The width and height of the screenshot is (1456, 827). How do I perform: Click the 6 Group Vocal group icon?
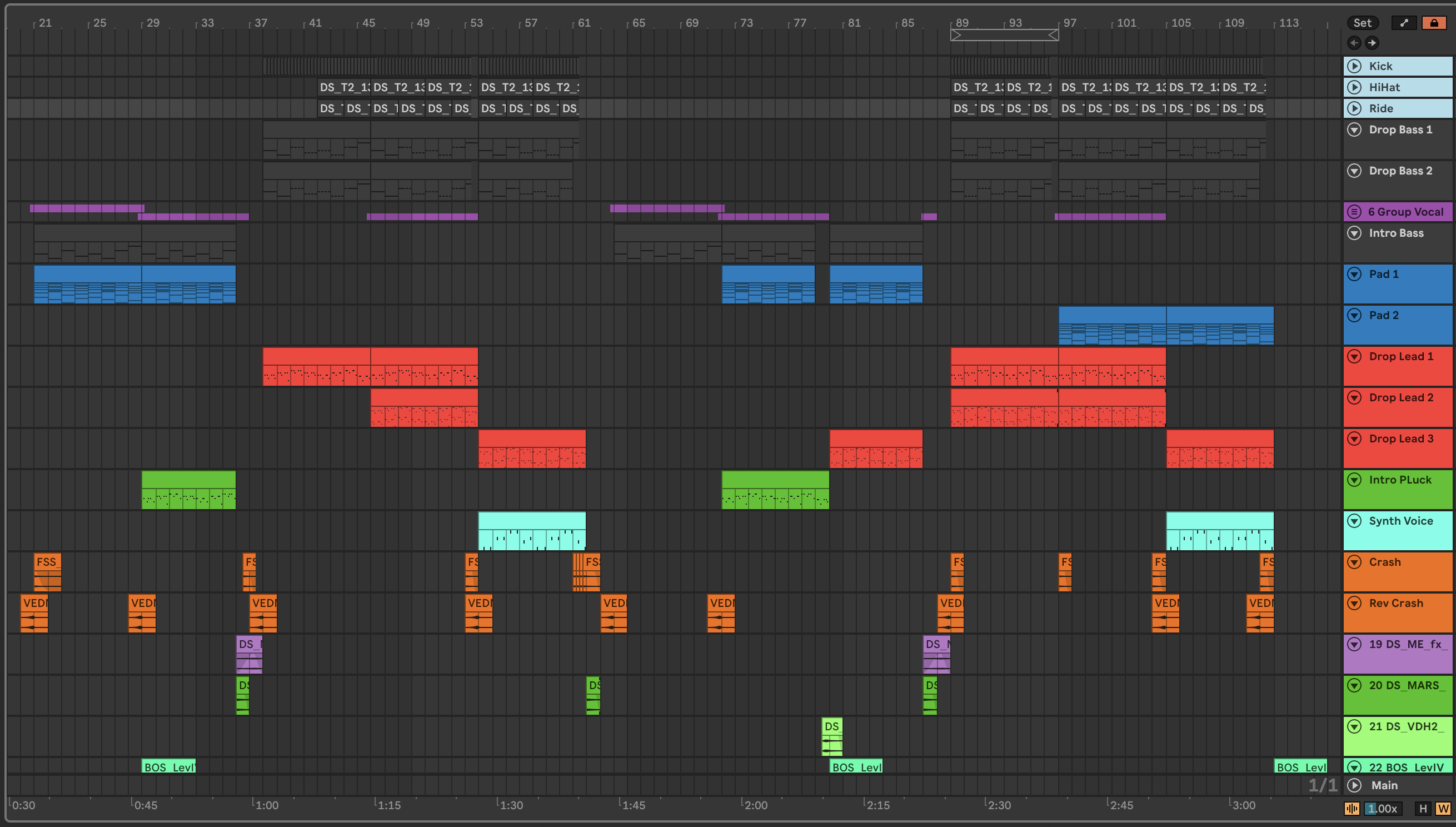1354,212
